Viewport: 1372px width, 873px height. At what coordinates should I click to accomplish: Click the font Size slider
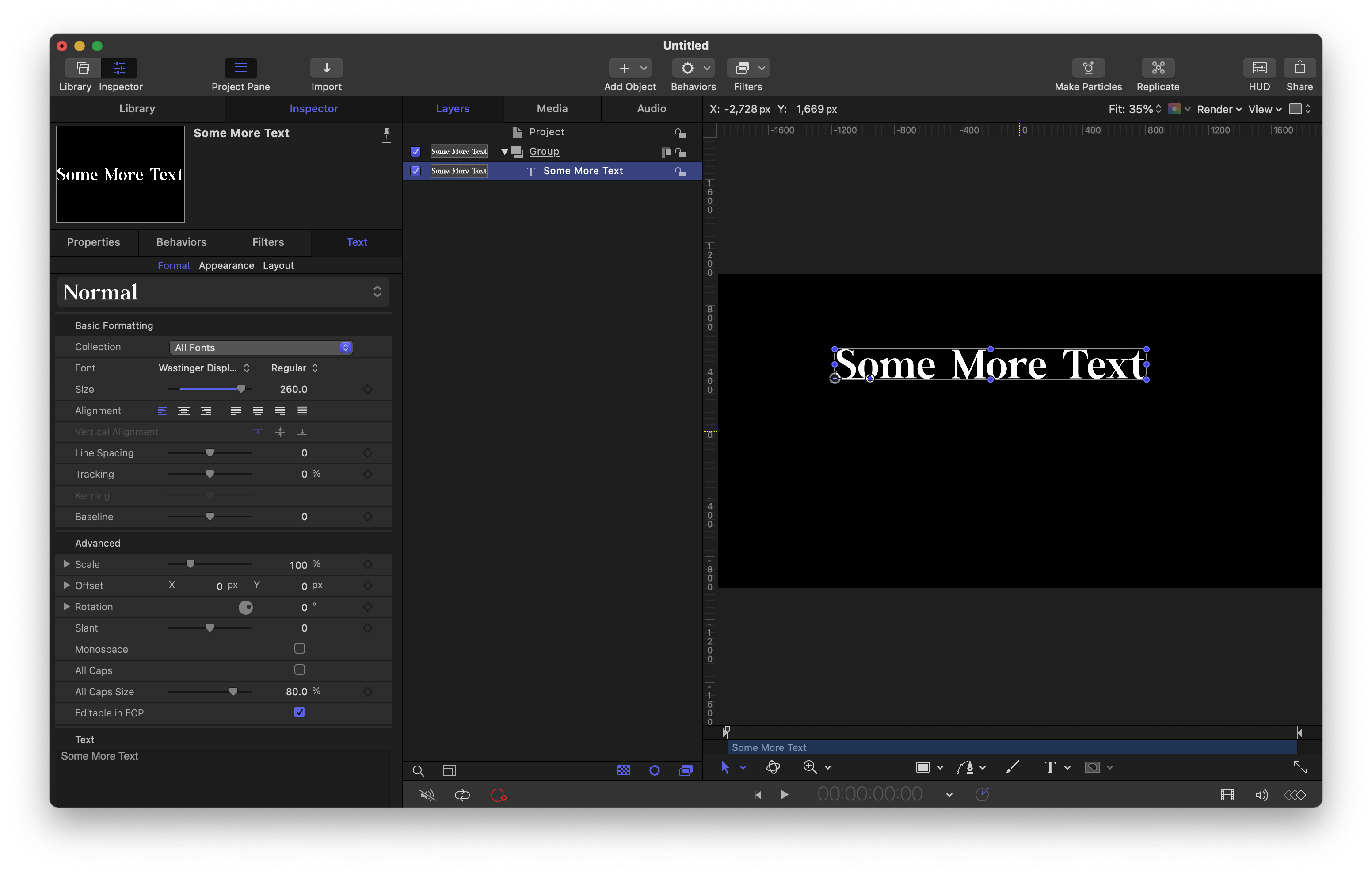[210, 389]
